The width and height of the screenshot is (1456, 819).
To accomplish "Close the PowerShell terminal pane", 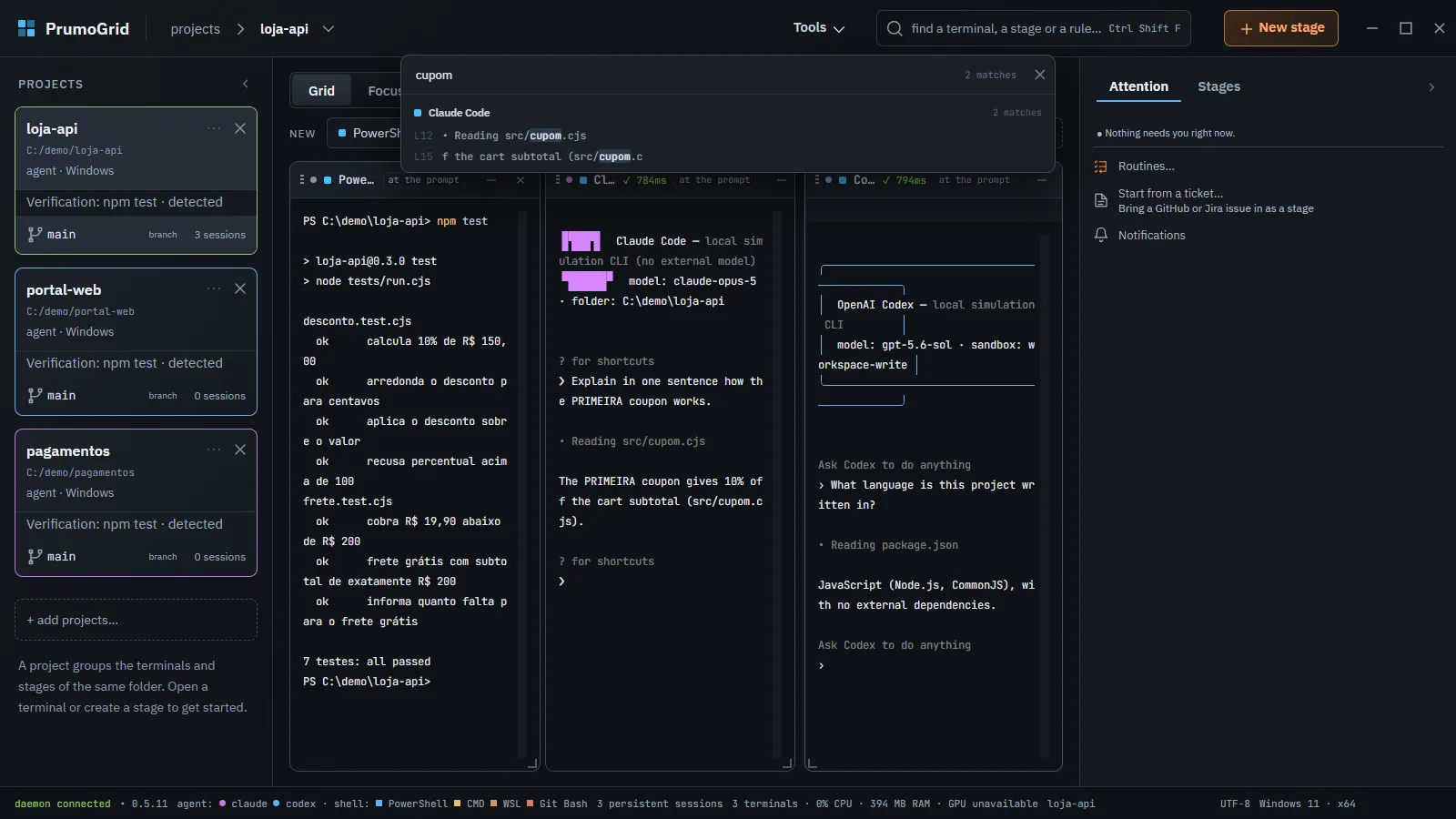I will (521, 180).
